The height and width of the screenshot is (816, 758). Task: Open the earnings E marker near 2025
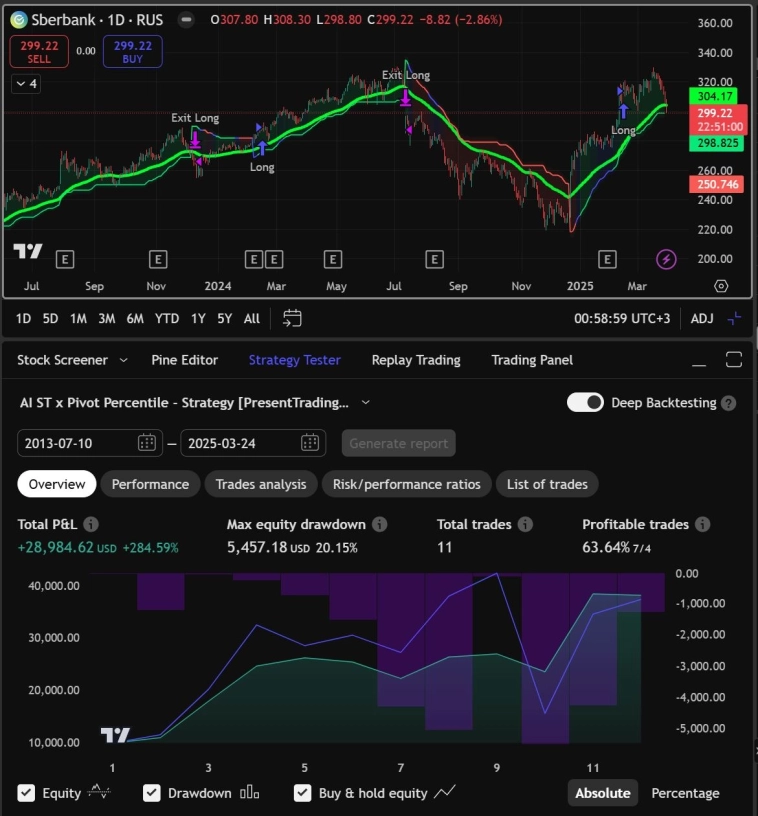tap(607, 259)
